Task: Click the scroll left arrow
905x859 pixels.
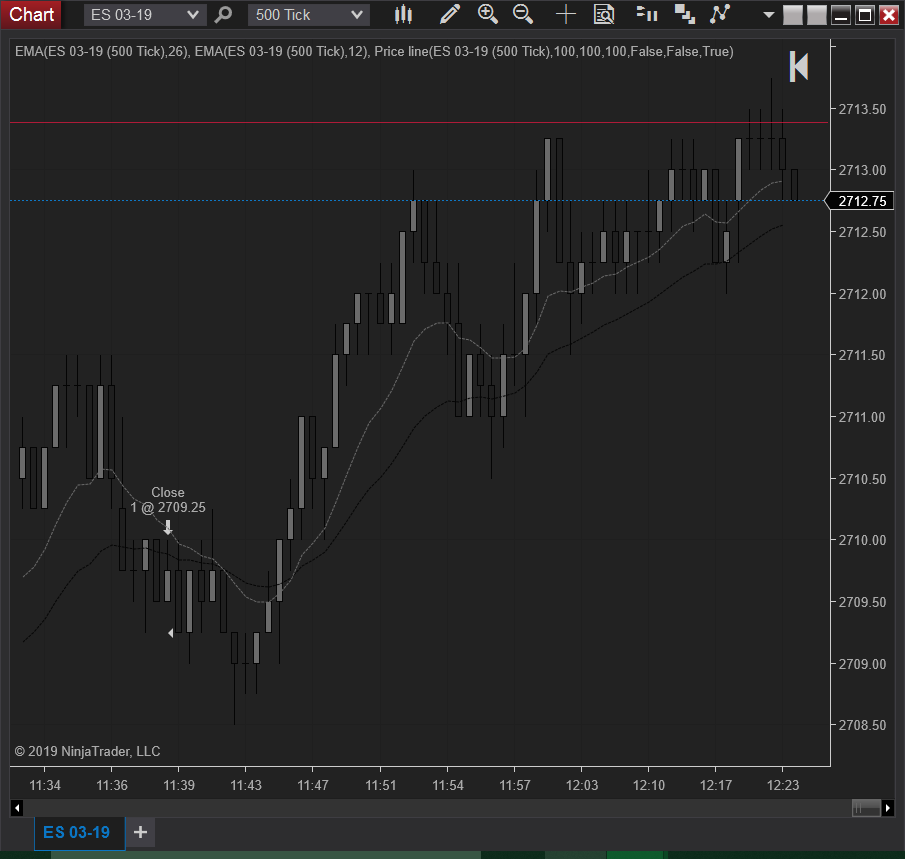Action: [x=17, y=808]
